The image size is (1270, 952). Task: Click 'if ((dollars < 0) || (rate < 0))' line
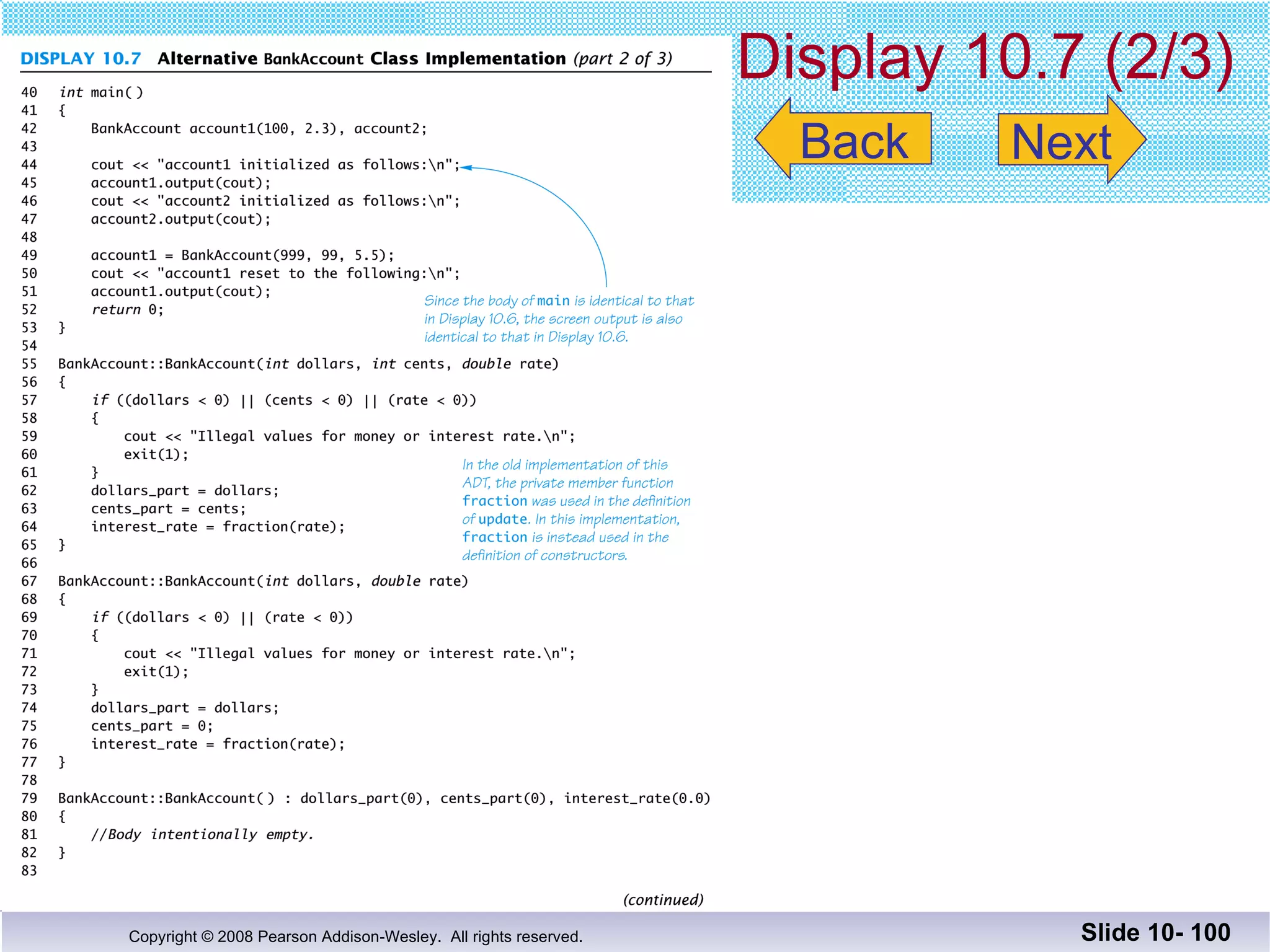click(222, 617)
